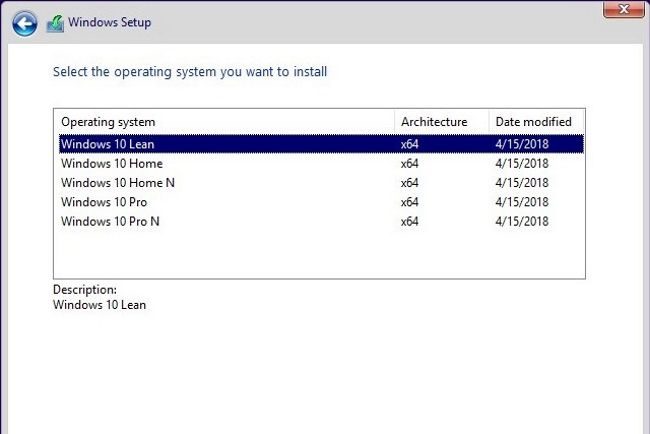Click x64 cell in Windows 10 Pro N row
Screen dimensions: 650x434
pyautogui.click(x=409, y=222)
